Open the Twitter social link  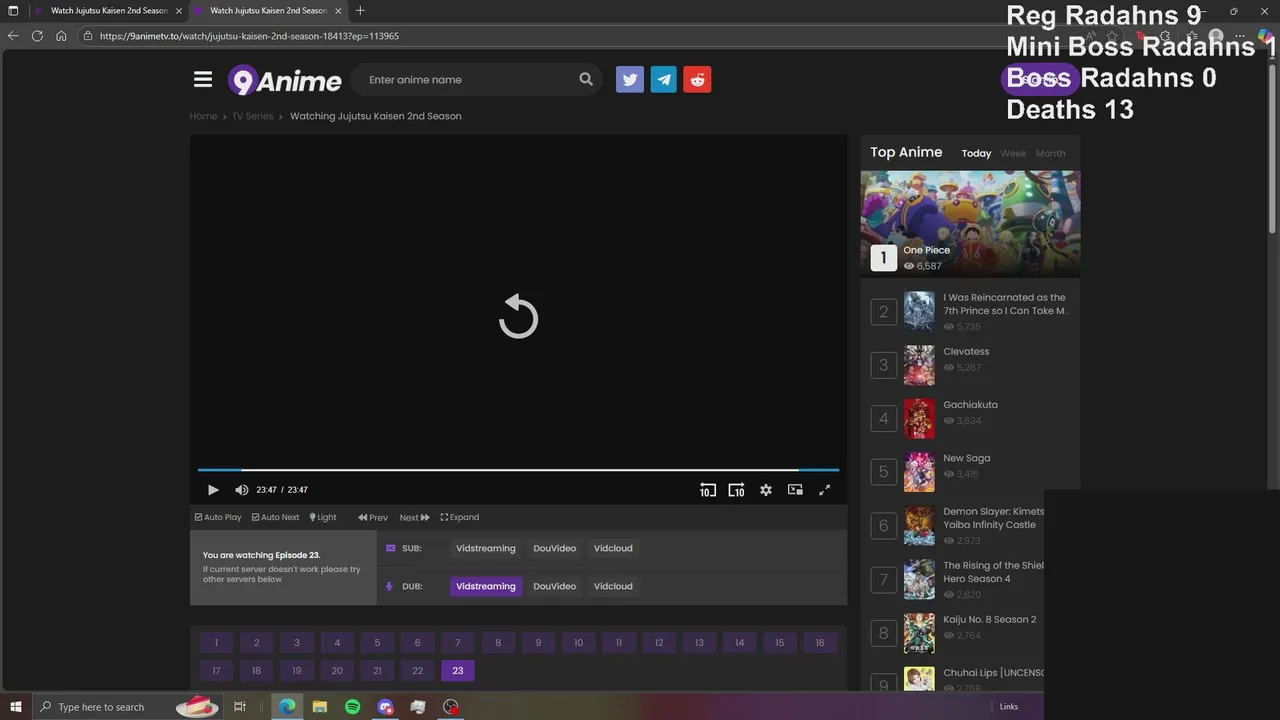pyautogui.click(x=630, y=80)
